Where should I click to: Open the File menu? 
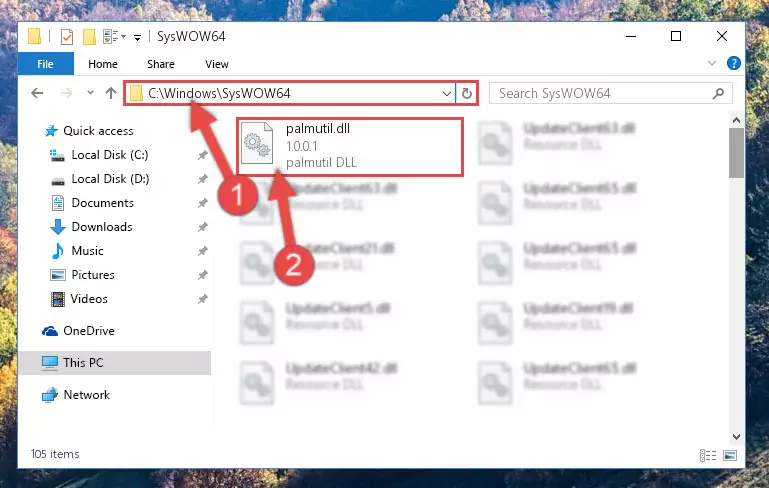pos(46,64)
